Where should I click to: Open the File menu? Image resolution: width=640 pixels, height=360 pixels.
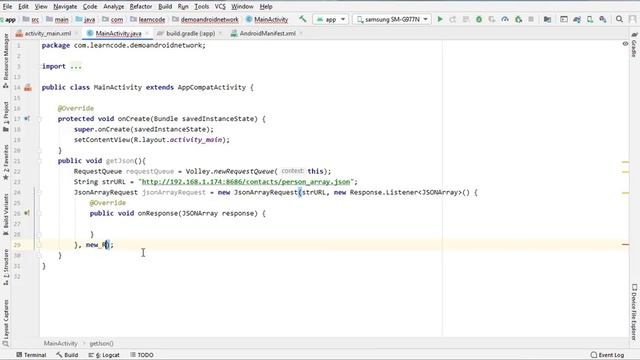7,7
